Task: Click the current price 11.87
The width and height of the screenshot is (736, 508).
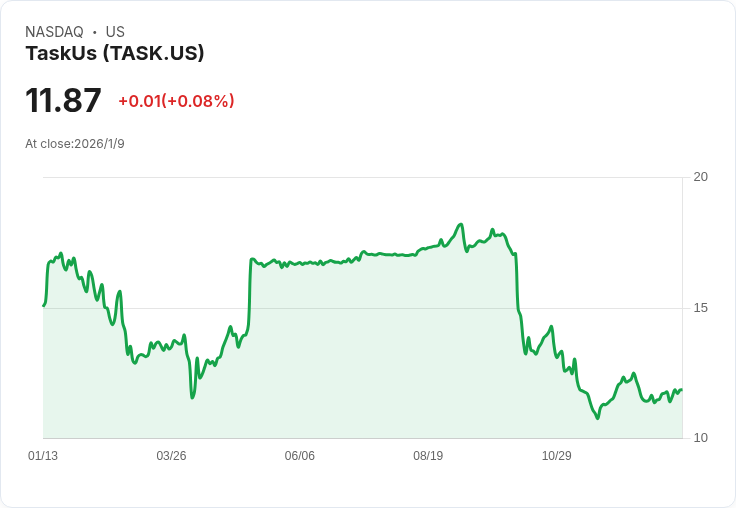Action: (63, 100)
